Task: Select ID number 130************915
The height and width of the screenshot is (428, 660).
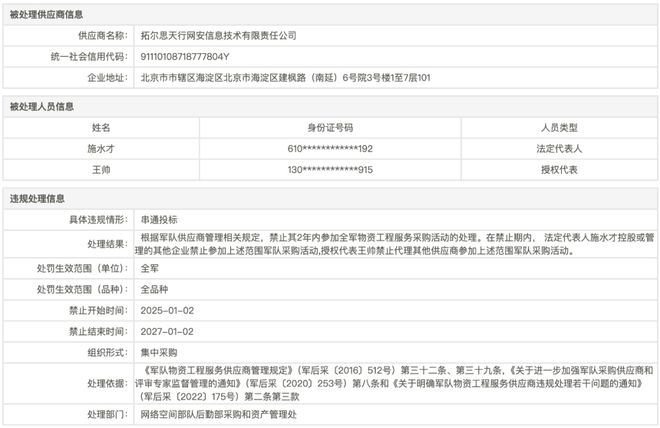Action: (330, 170)
